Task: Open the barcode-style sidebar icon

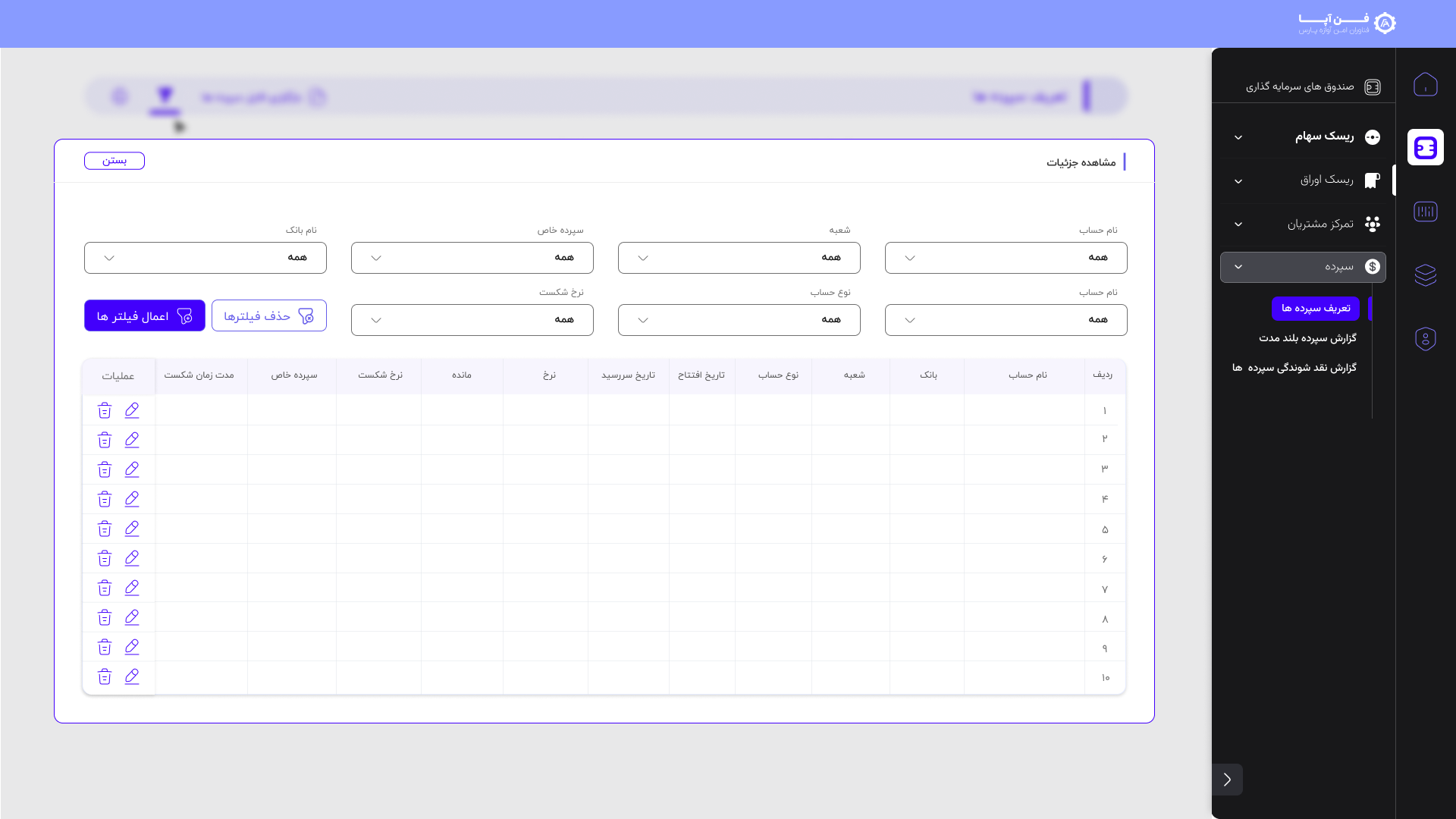Action: coord(1425,212)
